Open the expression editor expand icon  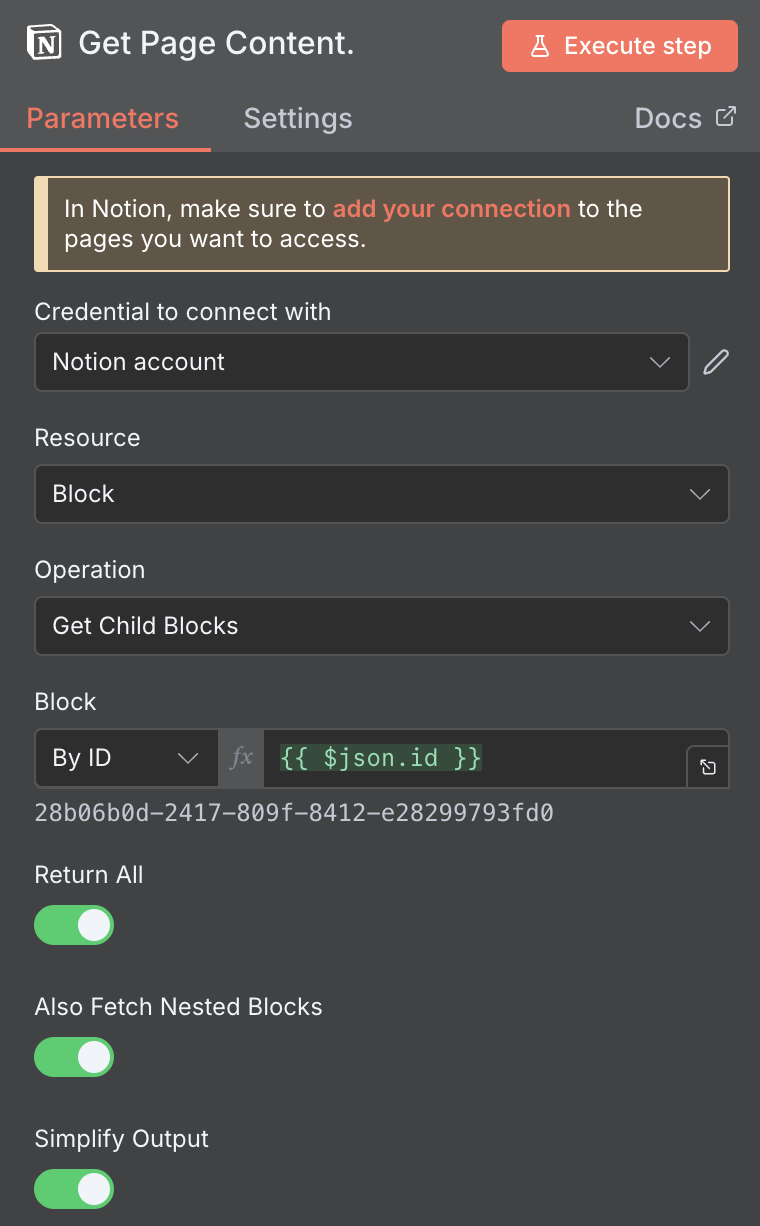coord(708,768)
